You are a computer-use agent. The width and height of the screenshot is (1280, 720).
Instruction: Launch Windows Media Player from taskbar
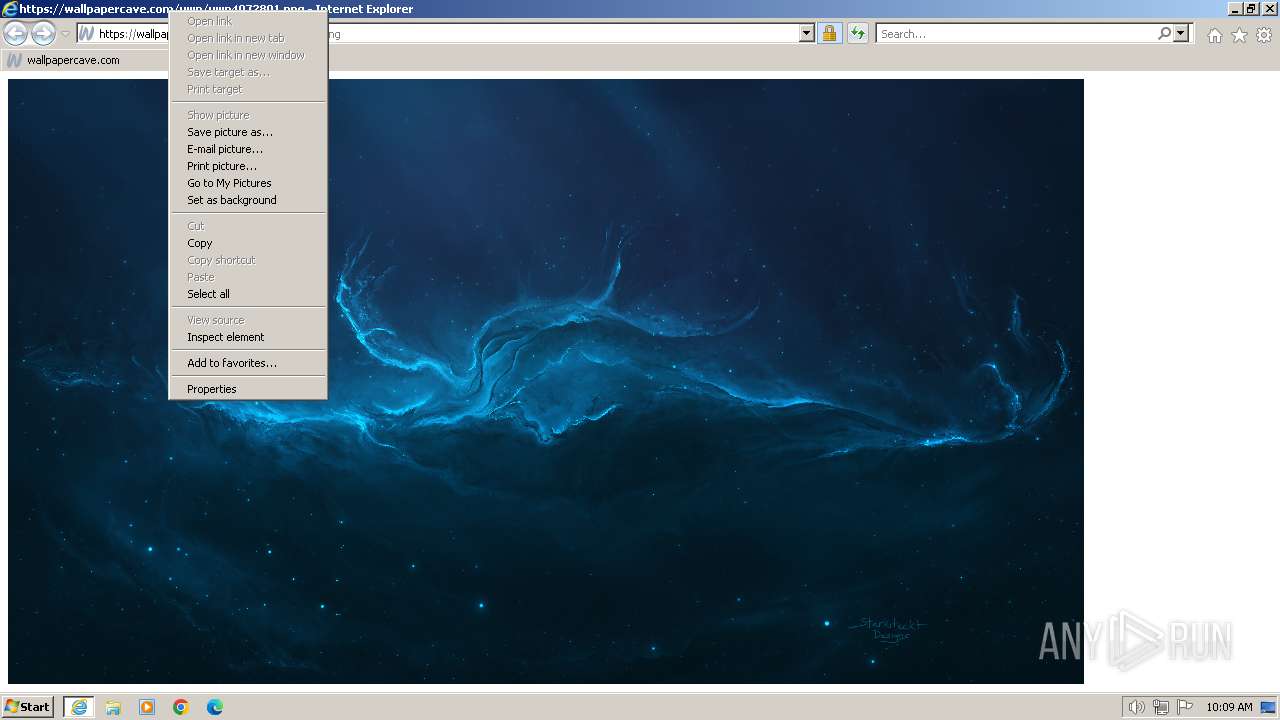[147, 707]
